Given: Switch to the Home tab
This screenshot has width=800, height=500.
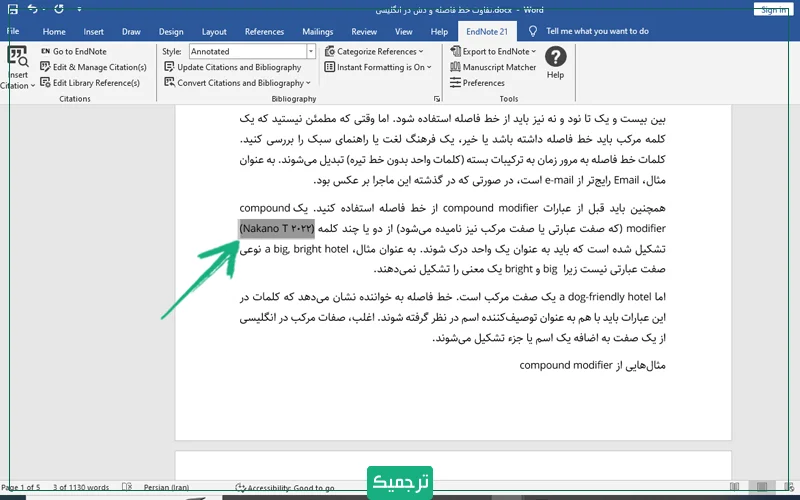Looking at the screenshot, I should [x=54, y=32].
